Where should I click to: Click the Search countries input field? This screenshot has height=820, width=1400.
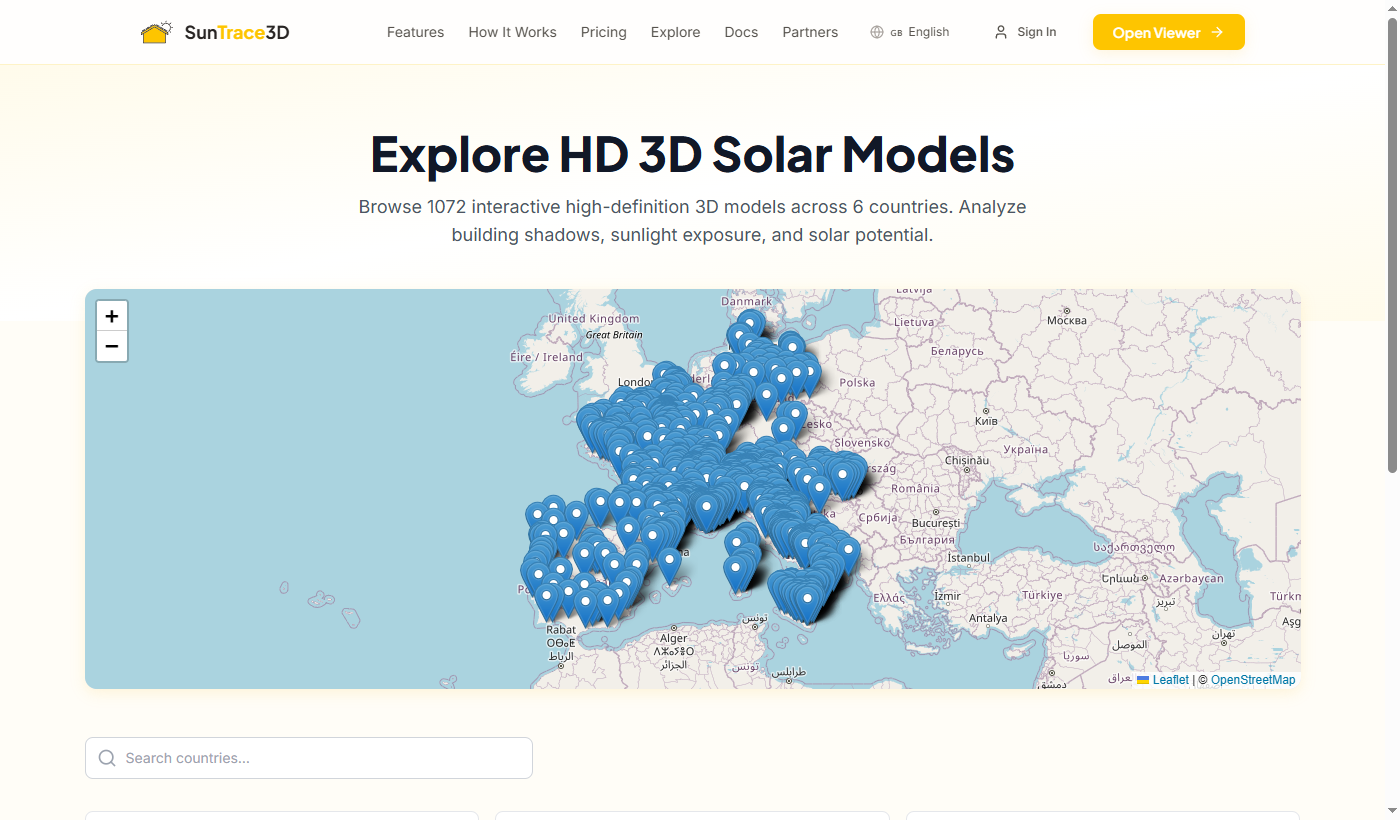tap(300, 758)
